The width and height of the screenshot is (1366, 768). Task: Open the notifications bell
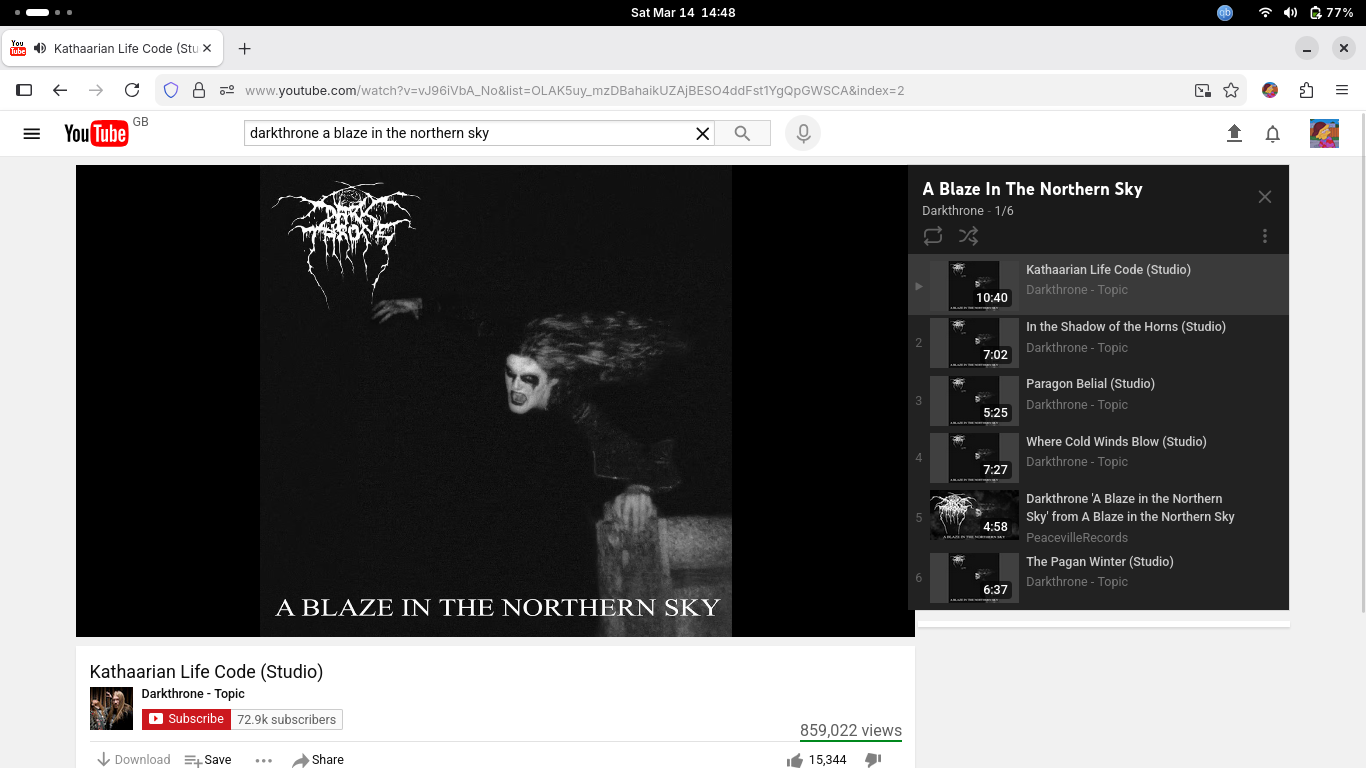point(1272,133)
